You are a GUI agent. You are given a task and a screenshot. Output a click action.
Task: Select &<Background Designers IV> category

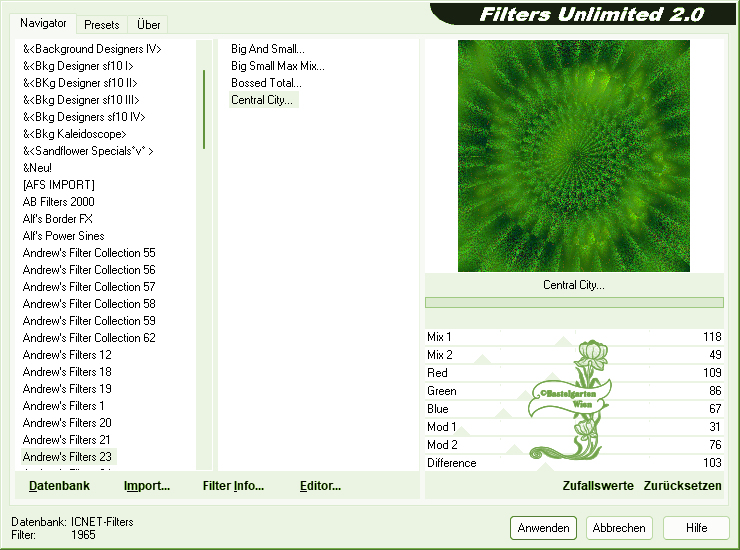pos(92,49)
